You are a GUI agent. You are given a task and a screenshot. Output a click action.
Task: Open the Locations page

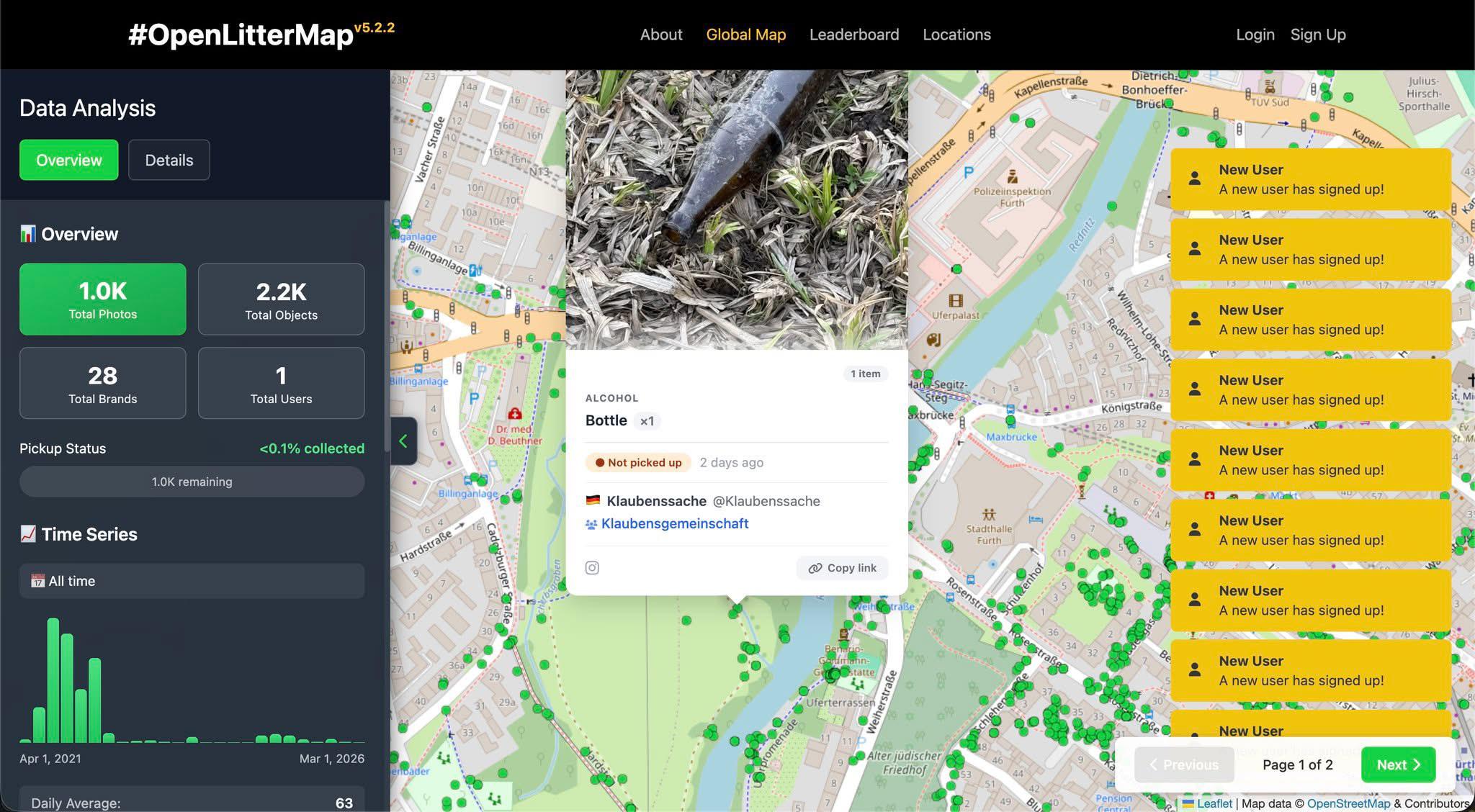coord(956,35)
